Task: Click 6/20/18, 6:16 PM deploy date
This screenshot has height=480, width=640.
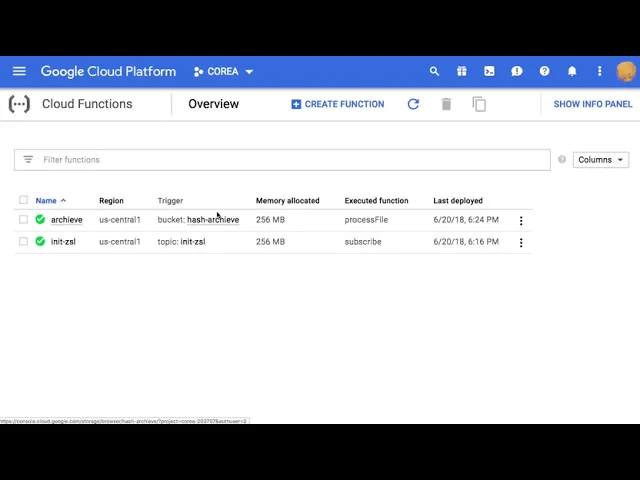Action: pos(466,242)
